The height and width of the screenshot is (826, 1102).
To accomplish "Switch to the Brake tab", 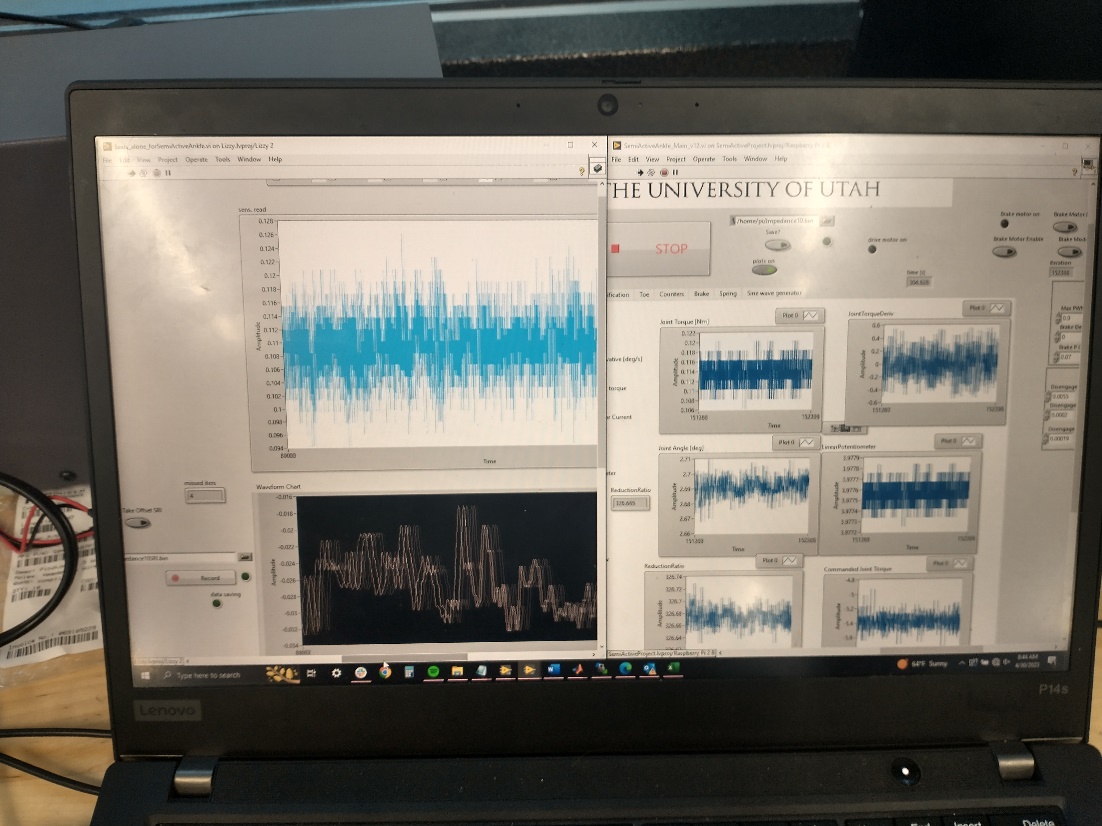I will 701,294.
